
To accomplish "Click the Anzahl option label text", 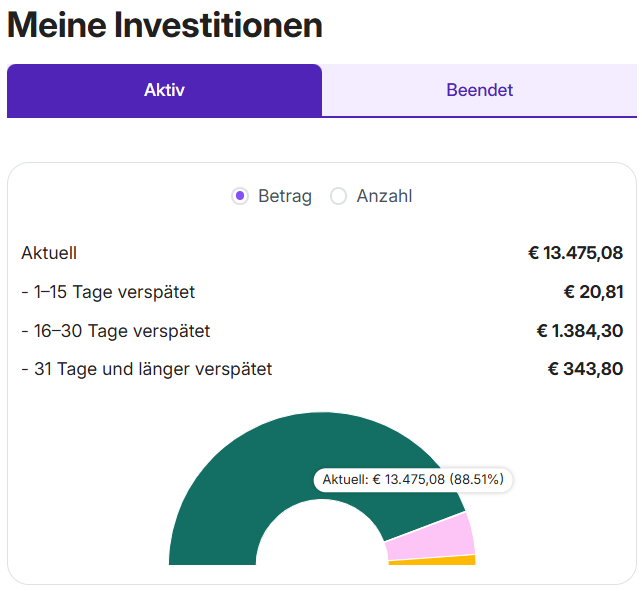I will [384, 197].
